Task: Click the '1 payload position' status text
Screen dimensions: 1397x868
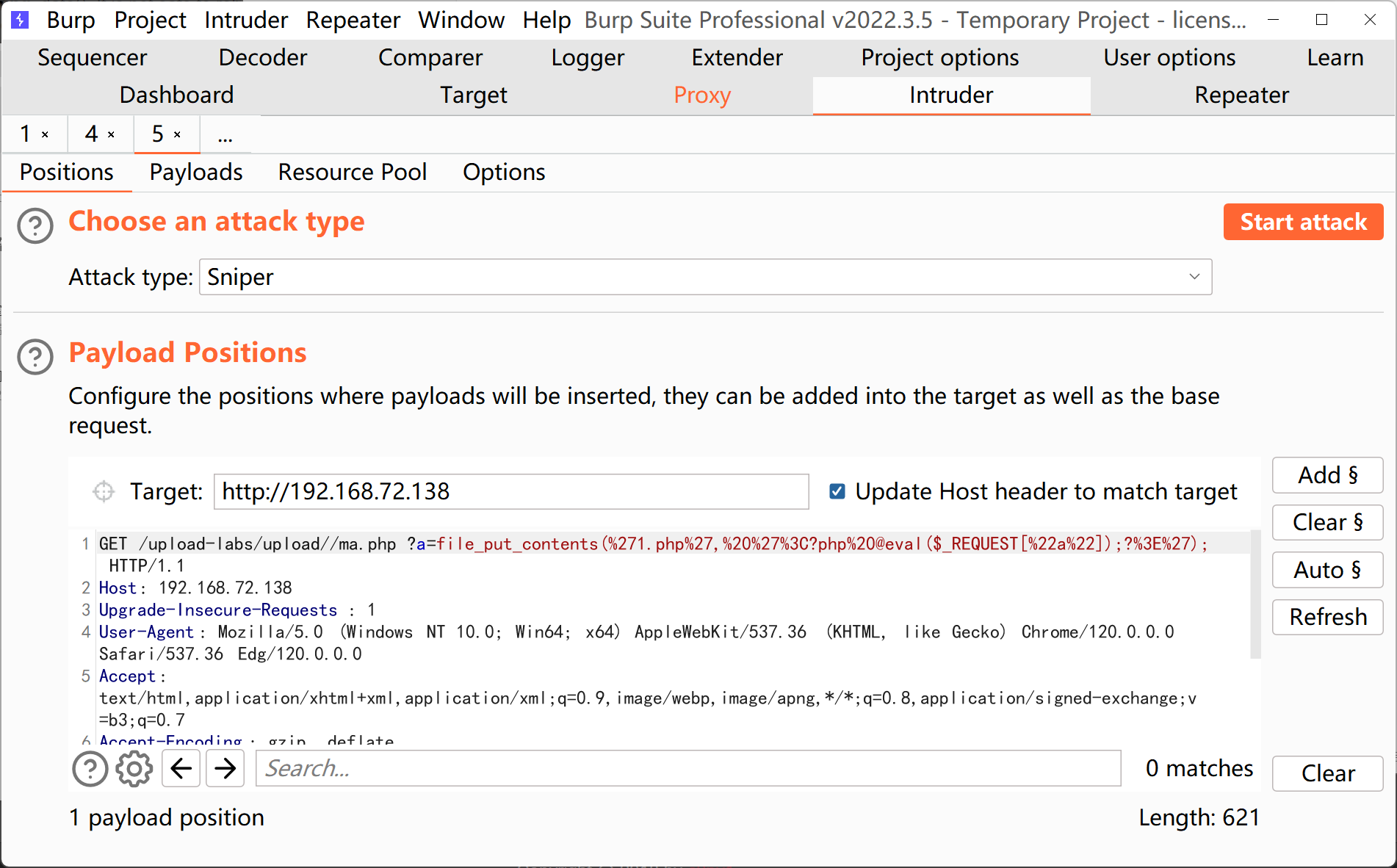Action: coord(167,818)
